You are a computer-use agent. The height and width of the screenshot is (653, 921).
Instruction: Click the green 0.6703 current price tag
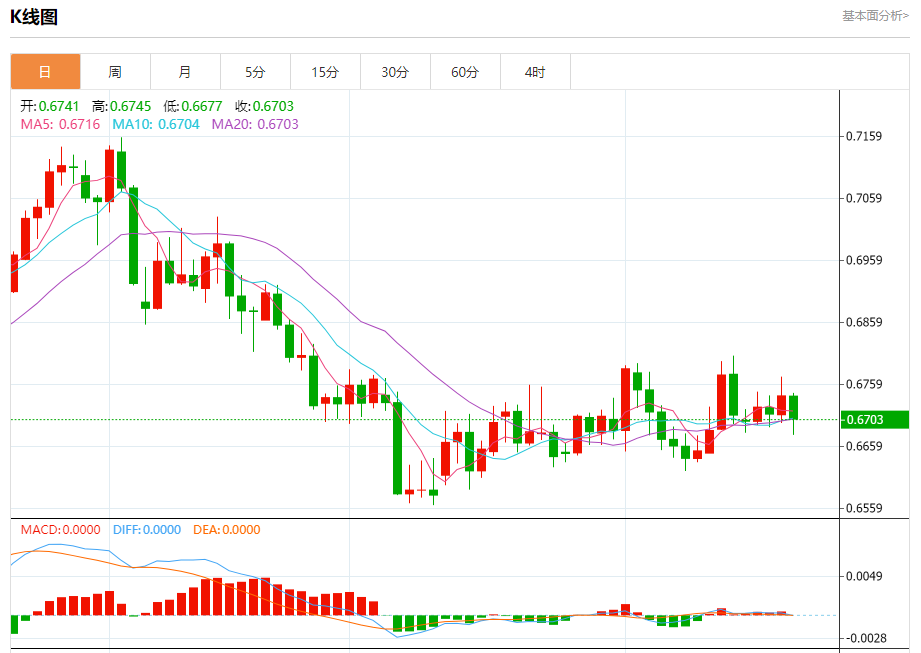[875, 419]
